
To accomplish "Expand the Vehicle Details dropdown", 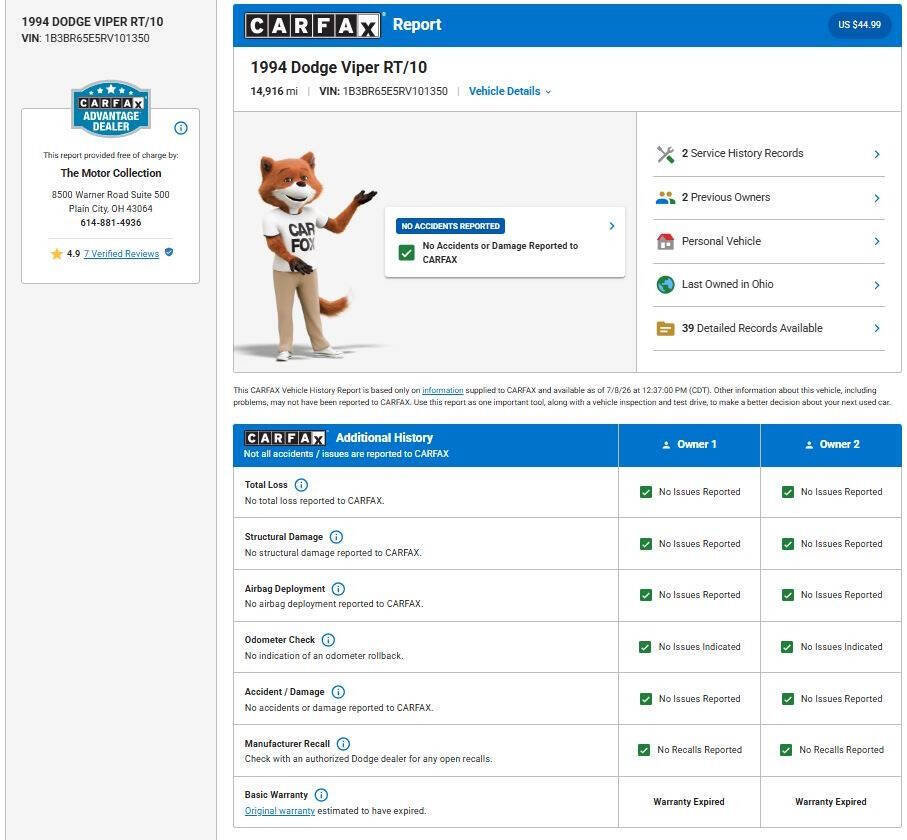I will point(510,91).
